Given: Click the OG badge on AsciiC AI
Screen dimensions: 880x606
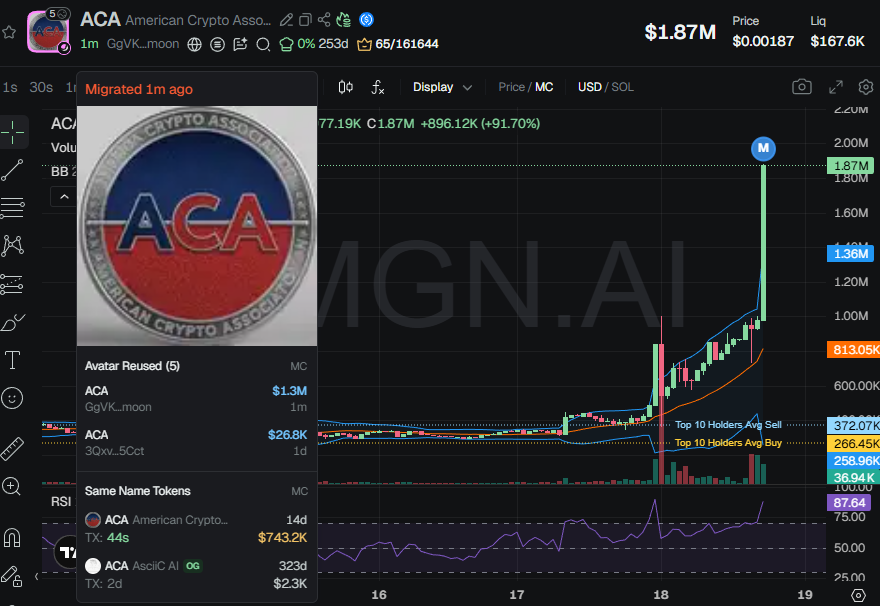Looking at the screenshot, I should coord(192,566).
